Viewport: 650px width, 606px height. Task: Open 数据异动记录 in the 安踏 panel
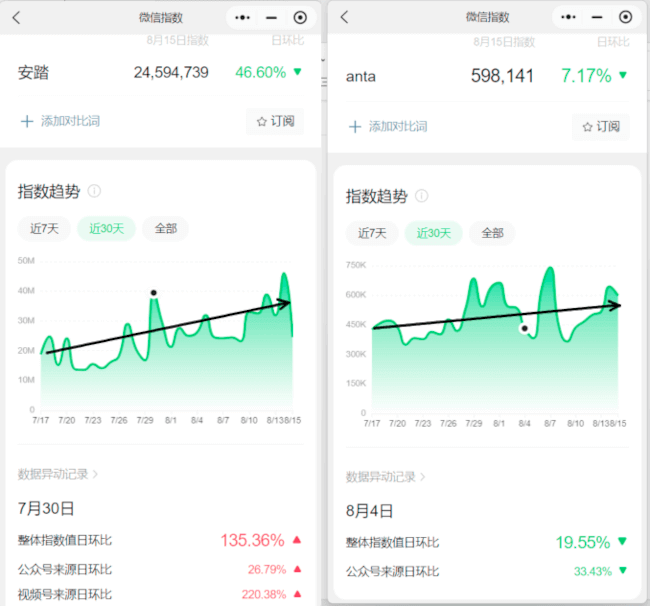[58, 474]
